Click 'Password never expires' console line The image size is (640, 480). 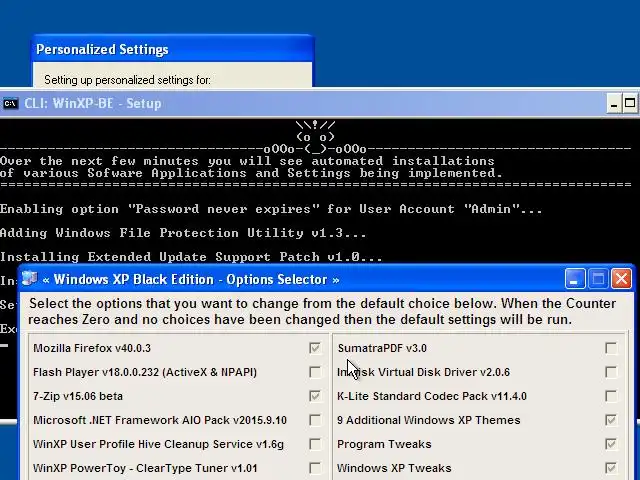[271, 209]
